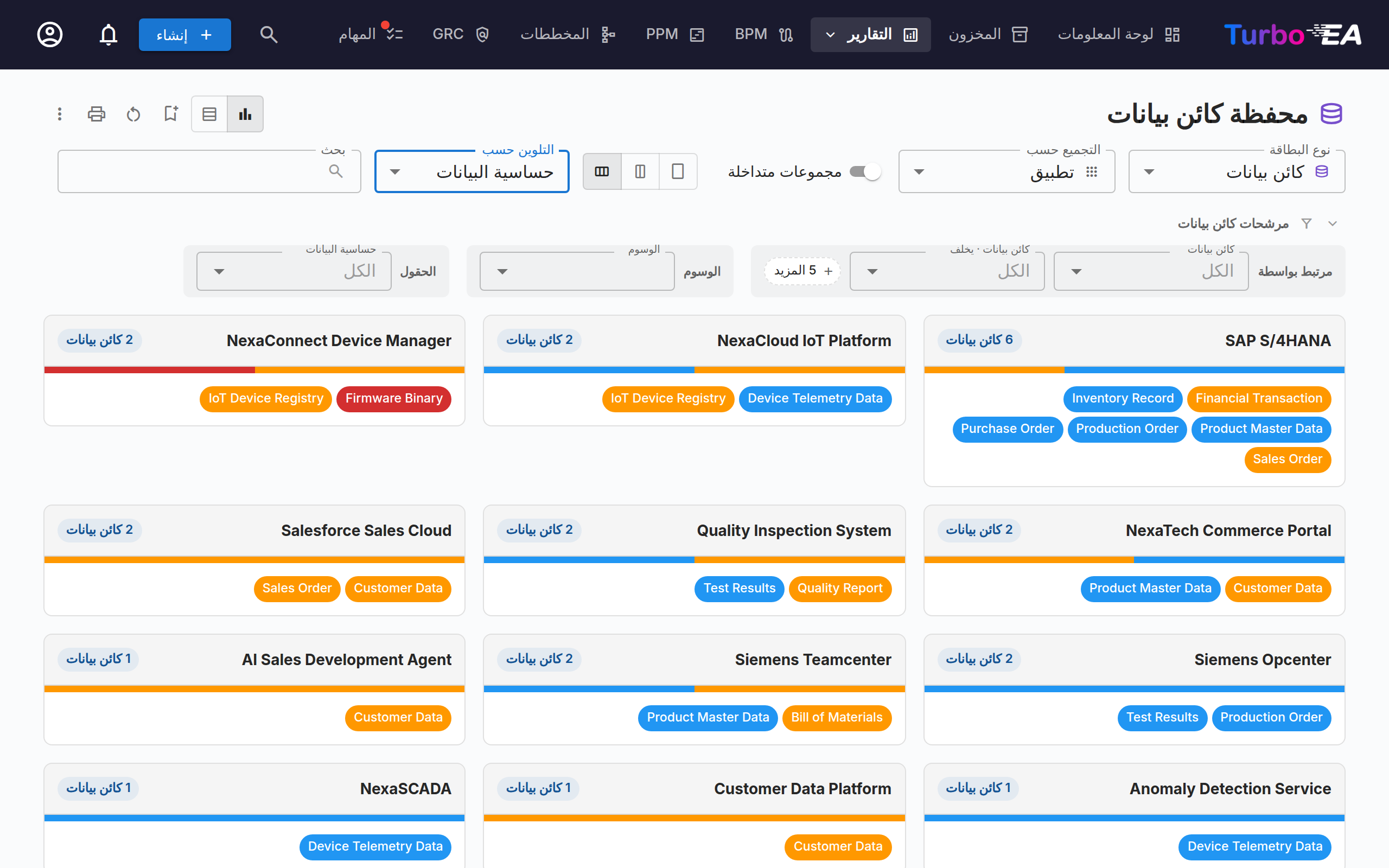
Task: Switch to chart view icon
Action: coord(245,114)
